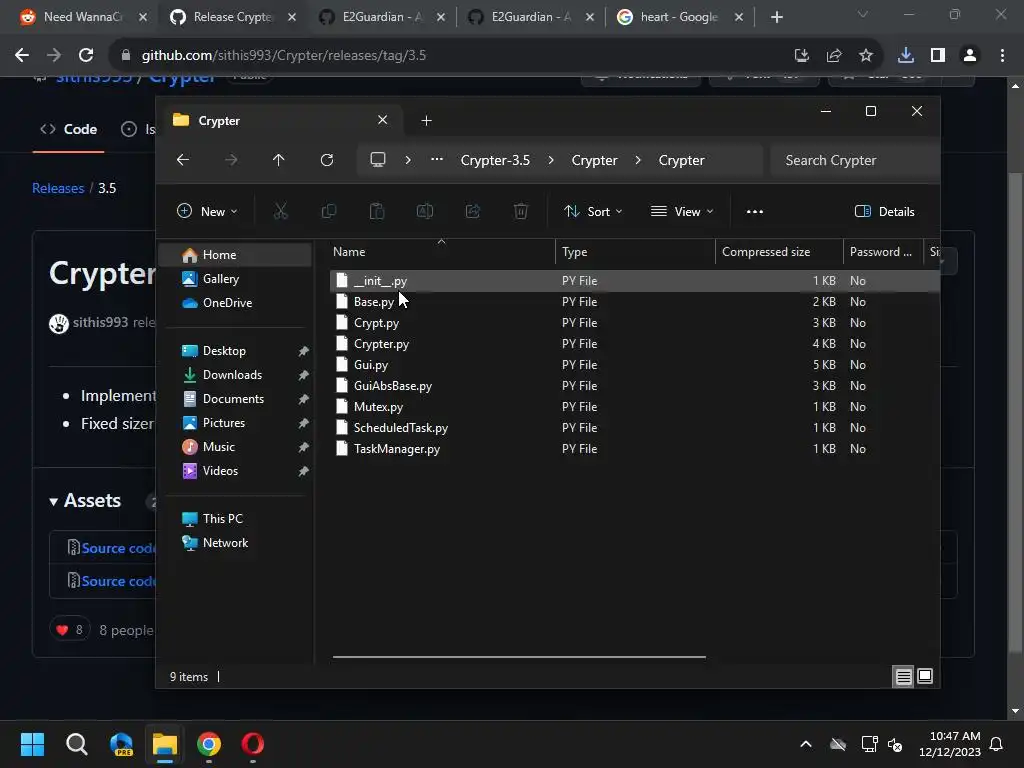Click the Copy icon in Explorer toolbar
This screenshot has width=1024, height=768.
point(329,211)
